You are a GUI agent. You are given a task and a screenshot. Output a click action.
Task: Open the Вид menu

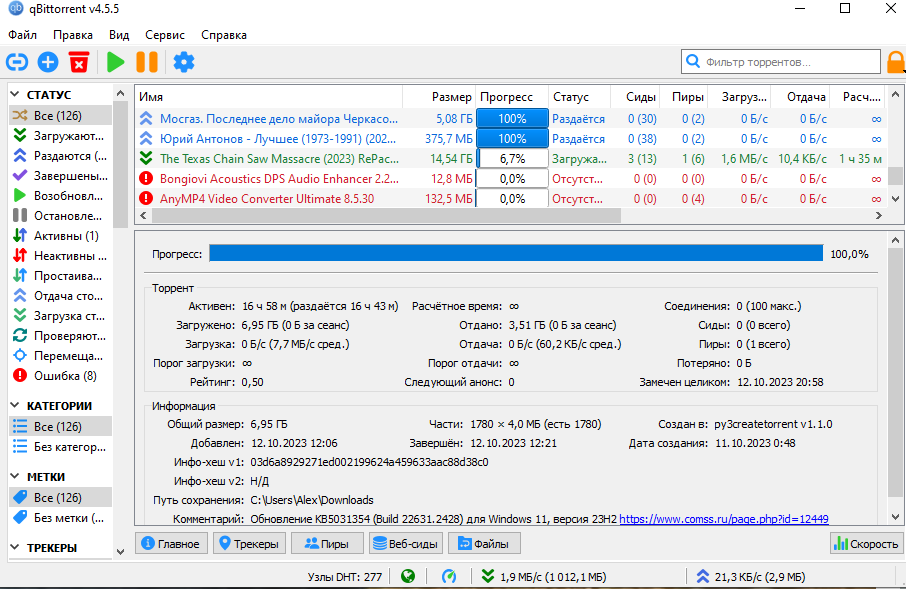119,35
